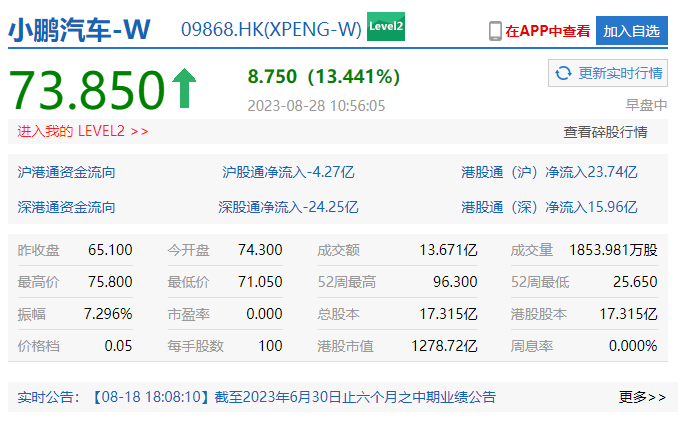
Task: Click 52周最高 value 96.300
Action: click(x=455, y=282)
